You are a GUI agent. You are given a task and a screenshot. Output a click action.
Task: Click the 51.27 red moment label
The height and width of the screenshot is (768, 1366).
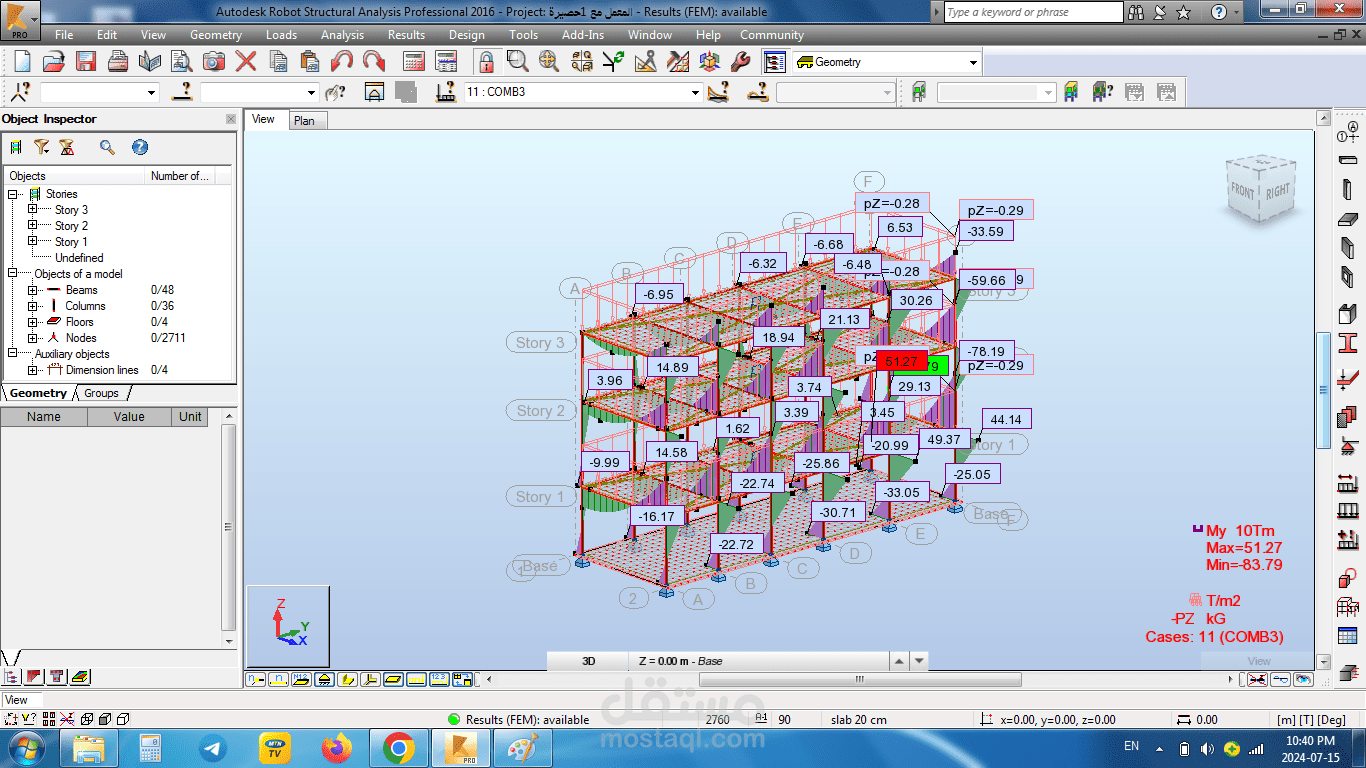(x=901, y=361)
